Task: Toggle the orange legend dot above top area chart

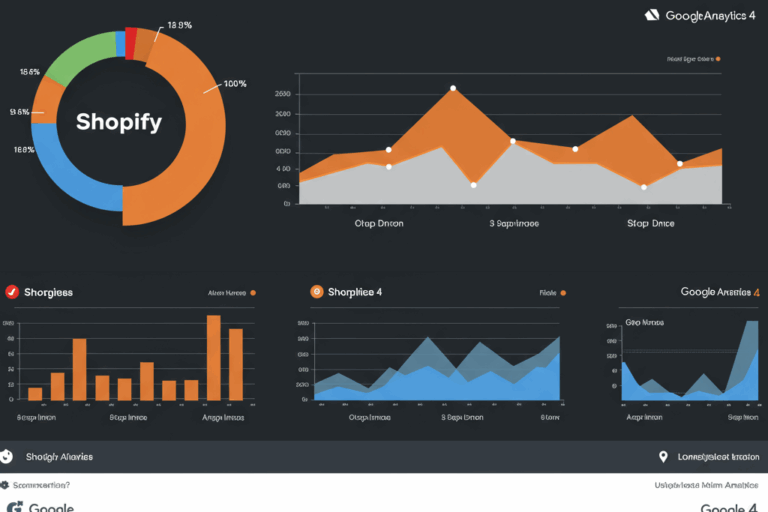Action: 718,59
